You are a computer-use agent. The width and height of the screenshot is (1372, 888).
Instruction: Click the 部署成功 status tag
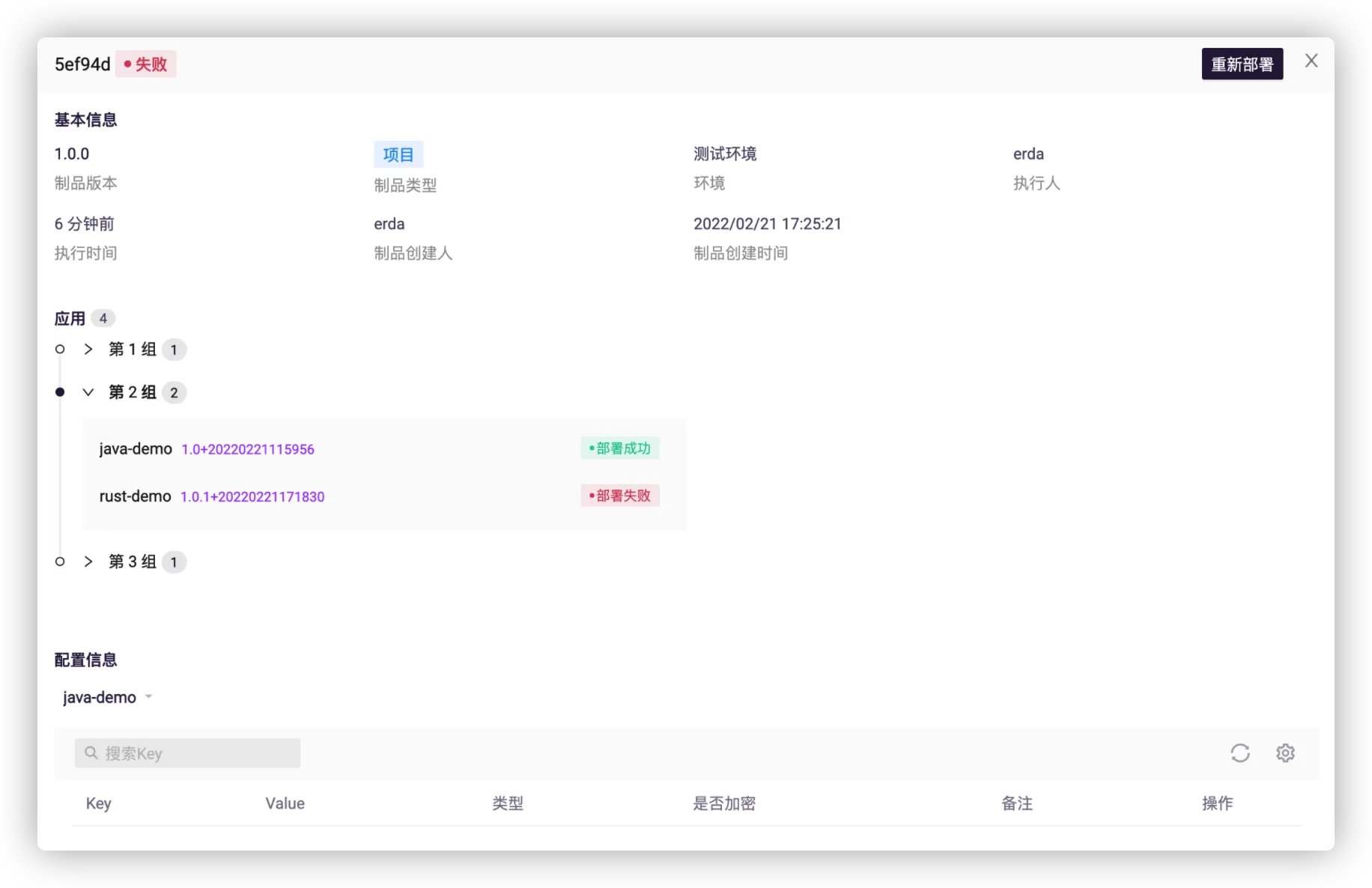pos(619,448)
